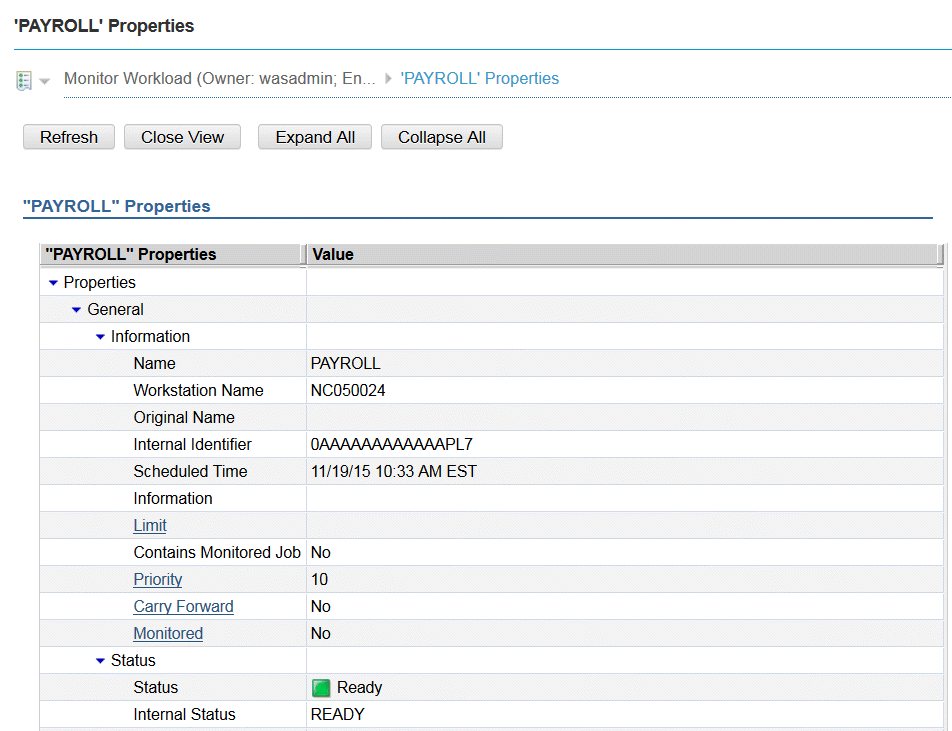Collapse the Properties tree node
The height and width of the screenshot is (731, 952).
point(53,282)
